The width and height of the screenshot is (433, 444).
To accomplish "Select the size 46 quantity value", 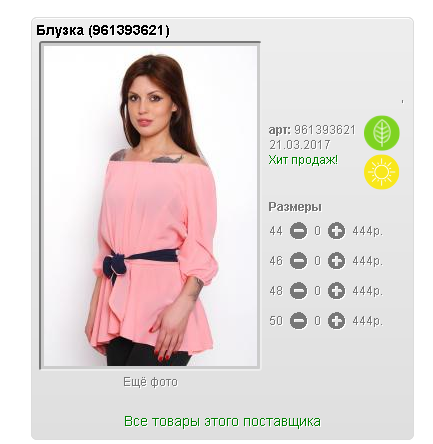I will [317, 261].
